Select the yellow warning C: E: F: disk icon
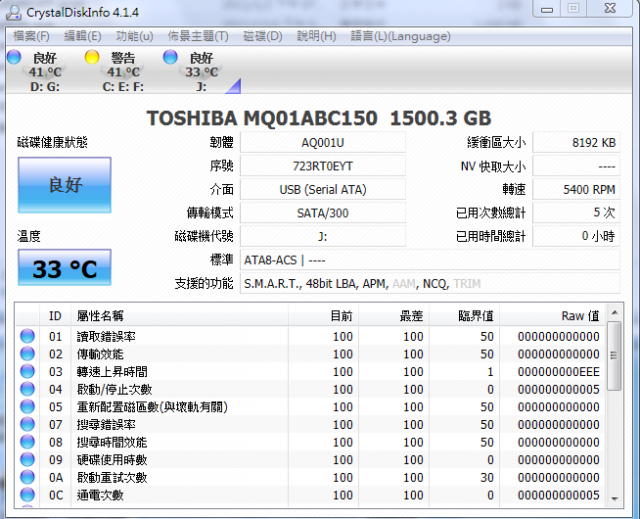Viewport: 640px width, 519px height. [x=92, y=57]
